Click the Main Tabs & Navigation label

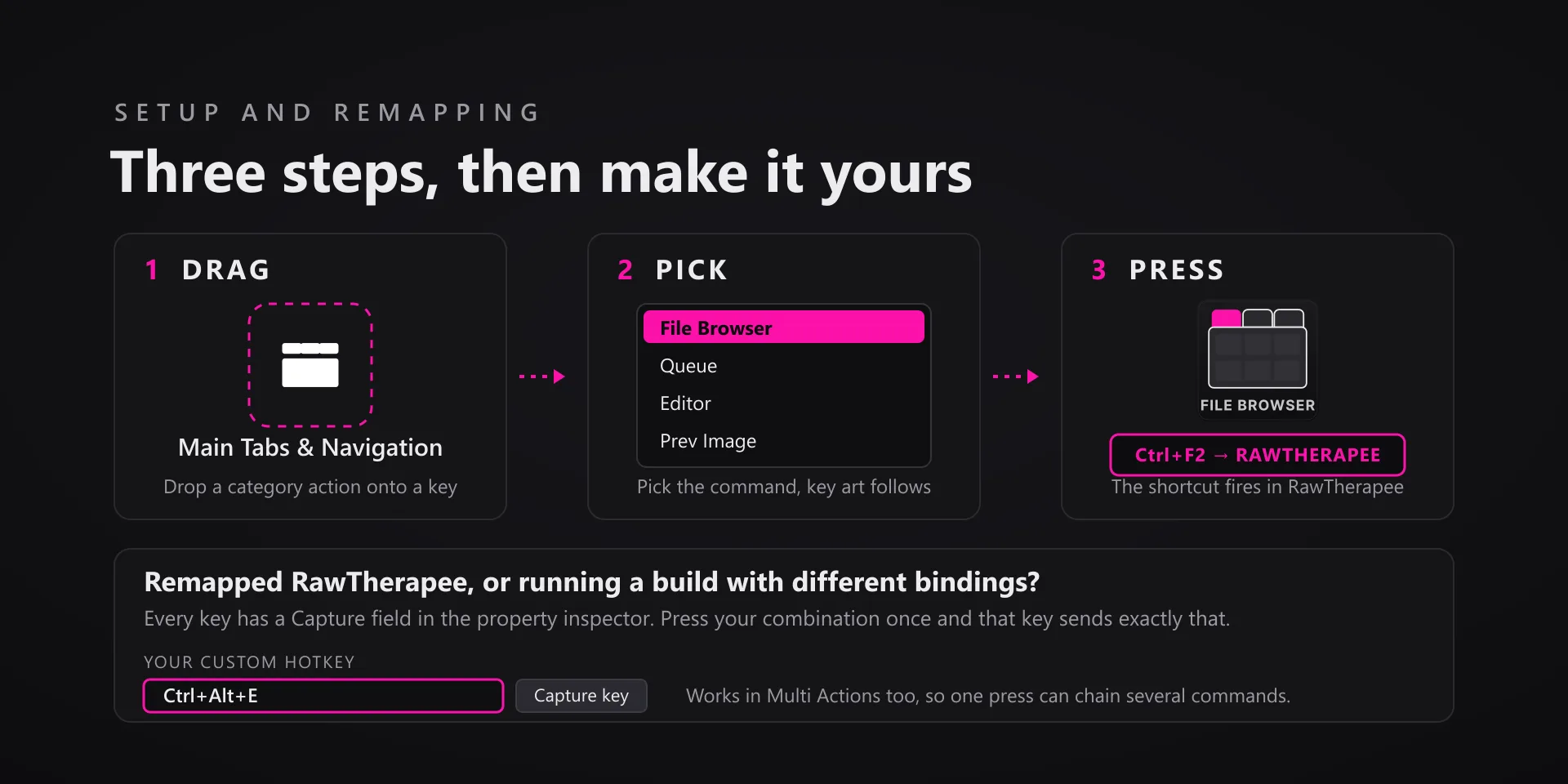[310, 448]
